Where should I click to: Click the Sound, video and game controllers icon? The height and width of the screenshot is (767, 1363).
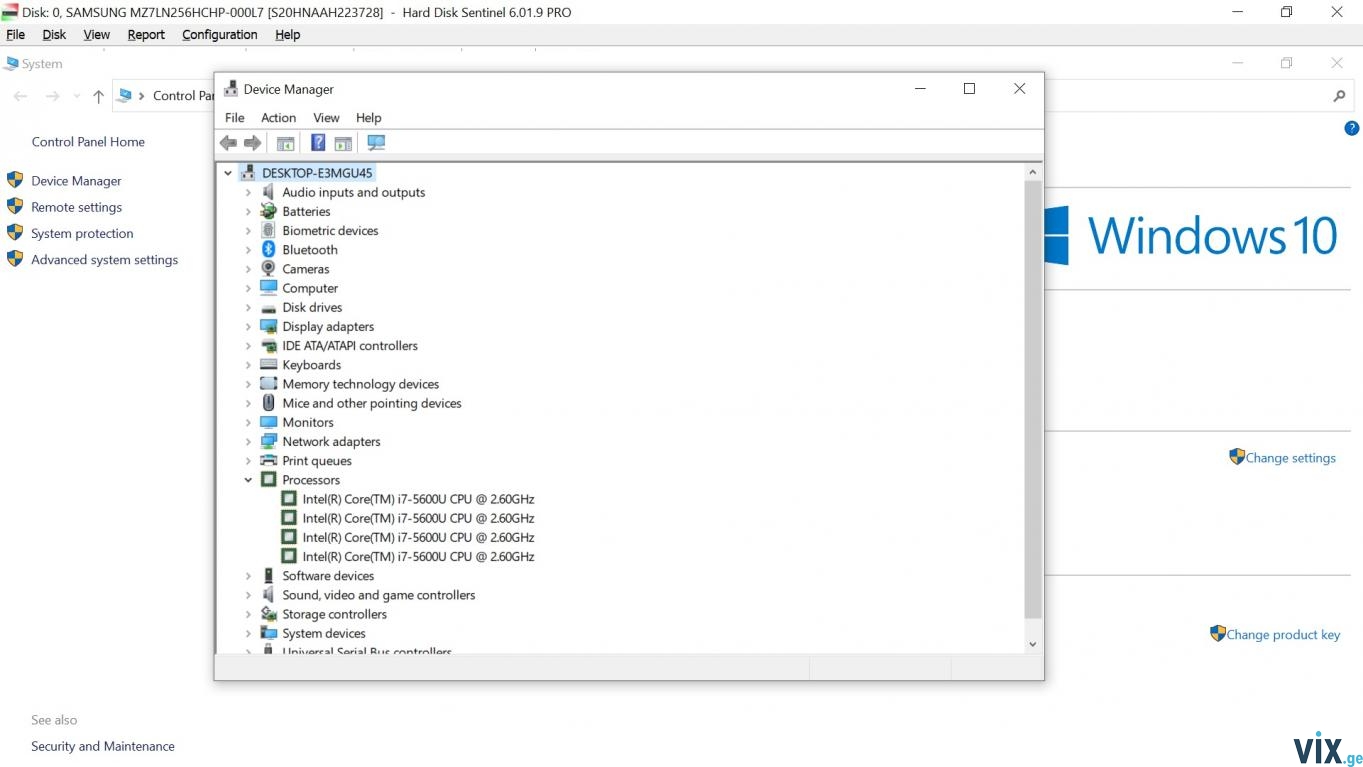(268, 595)
